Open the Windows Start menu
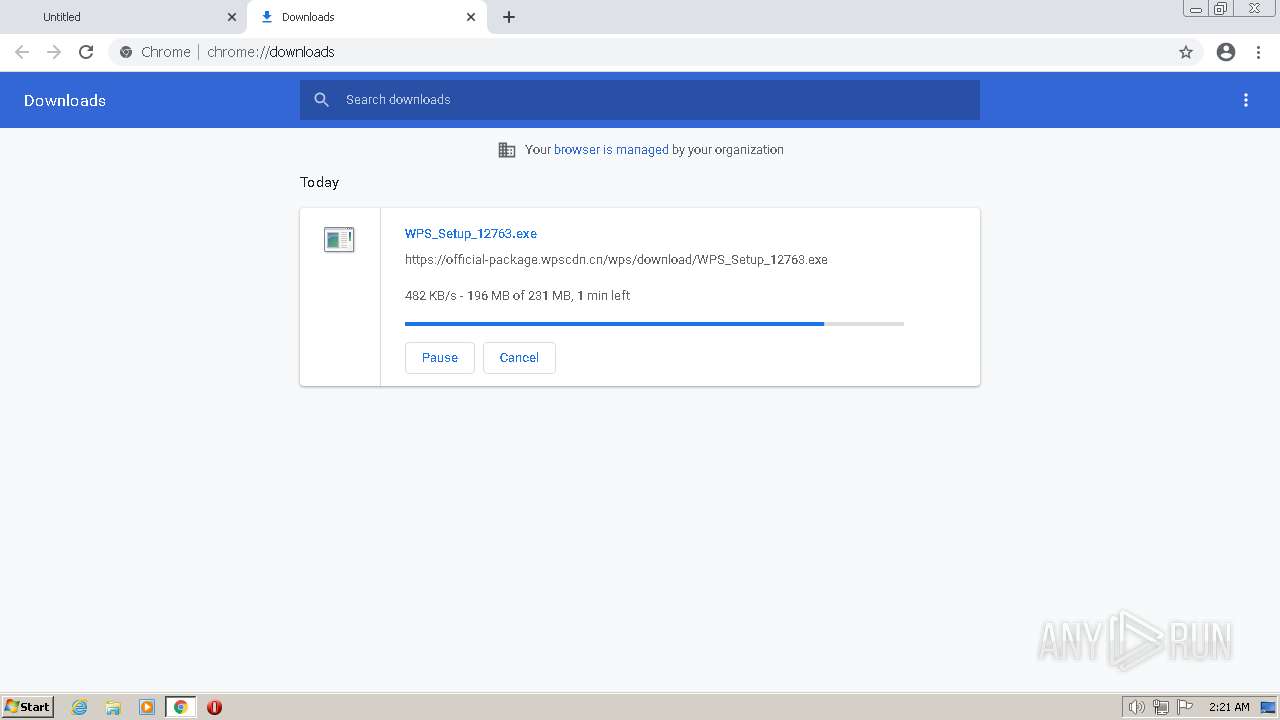The height and width of the screenshot is (720, 1280). [x=28, y=707]
